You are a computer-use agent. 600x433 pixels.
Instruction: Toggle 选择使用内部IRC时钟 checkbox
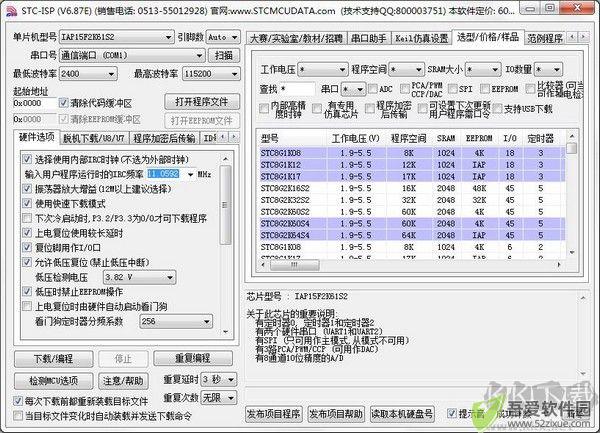click(27, 159)
